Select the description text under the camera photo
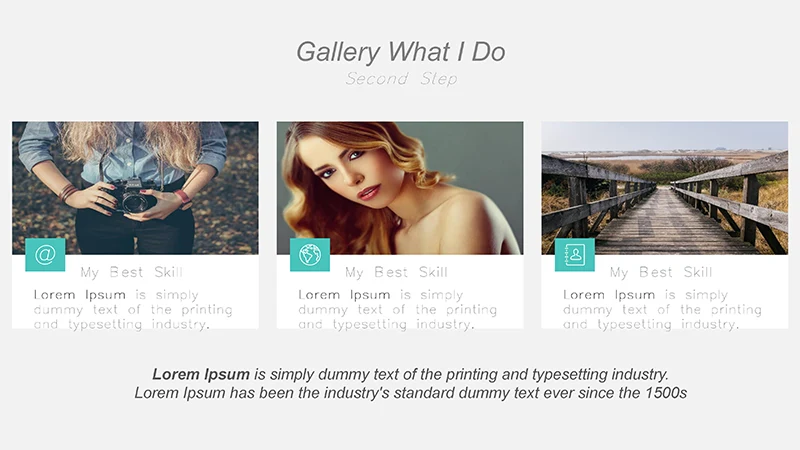This screenshot has height=450, width=800. pyautogui.click(x=121, y=310)
